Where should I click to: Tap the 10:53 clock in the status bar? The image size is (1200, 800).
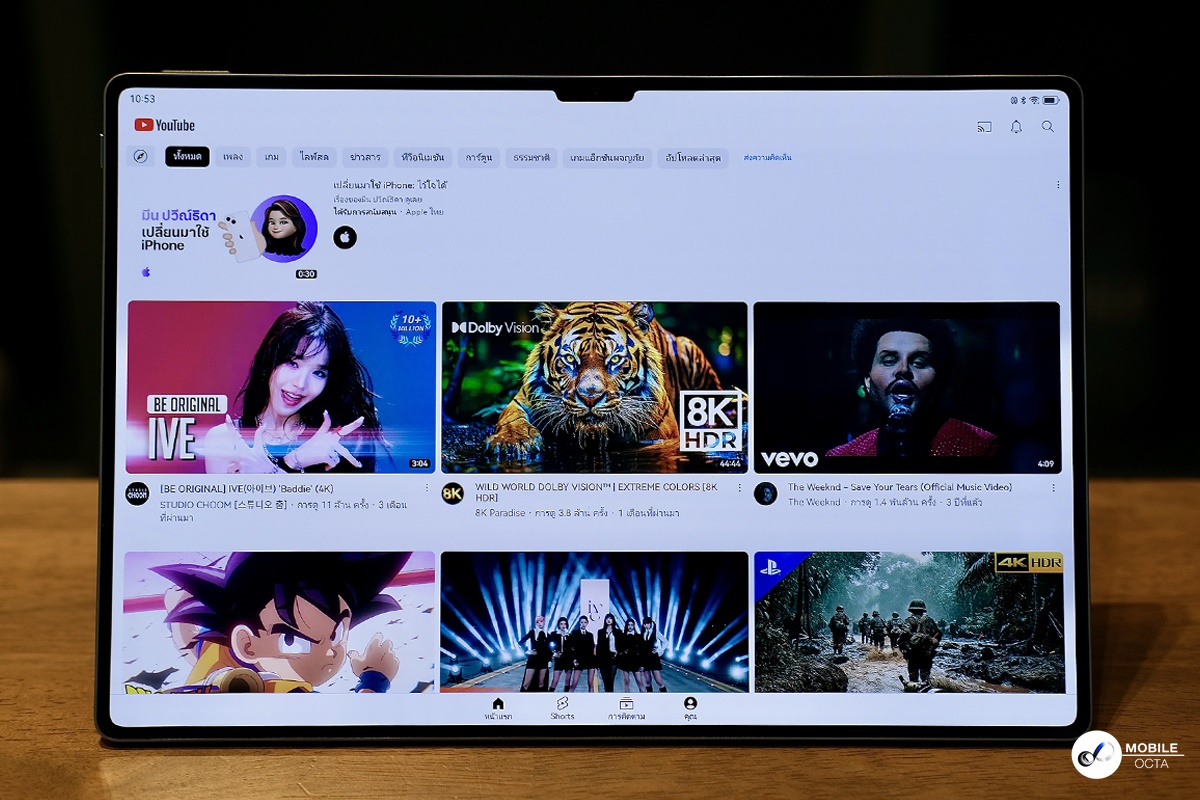click(142, 99)
